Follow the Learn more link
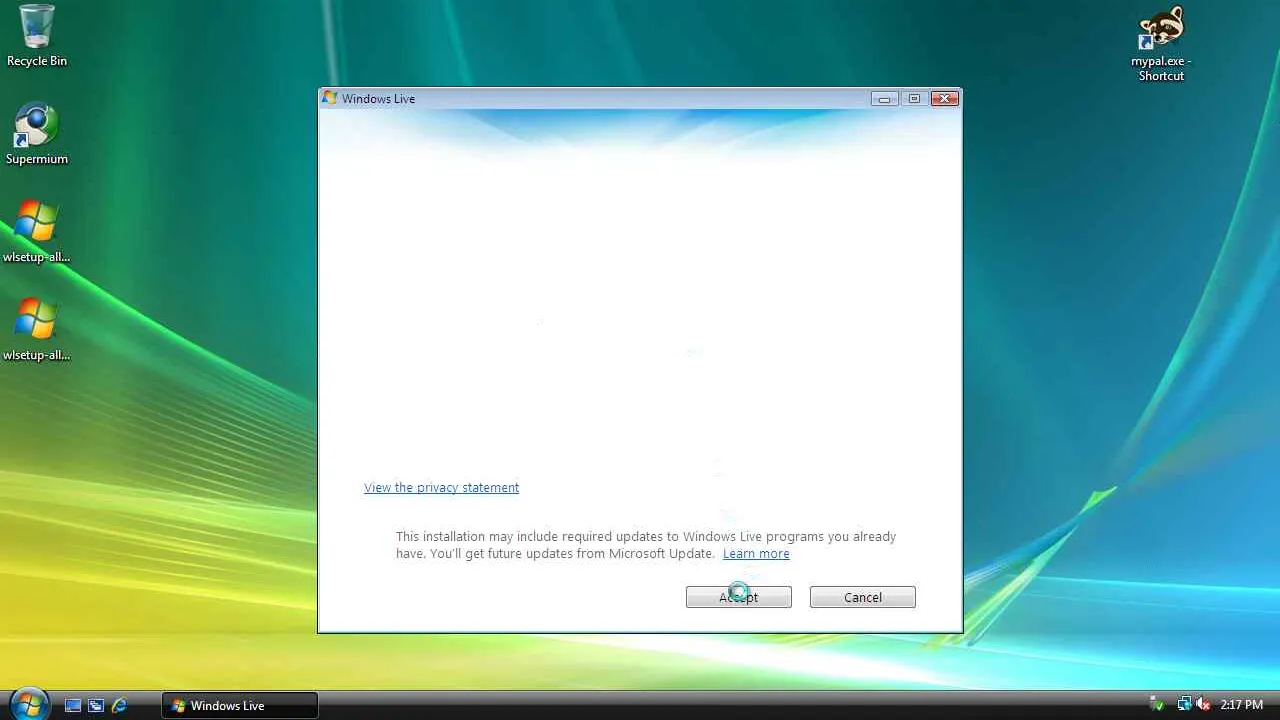1280x720 pixels. (x=756, y=554)
